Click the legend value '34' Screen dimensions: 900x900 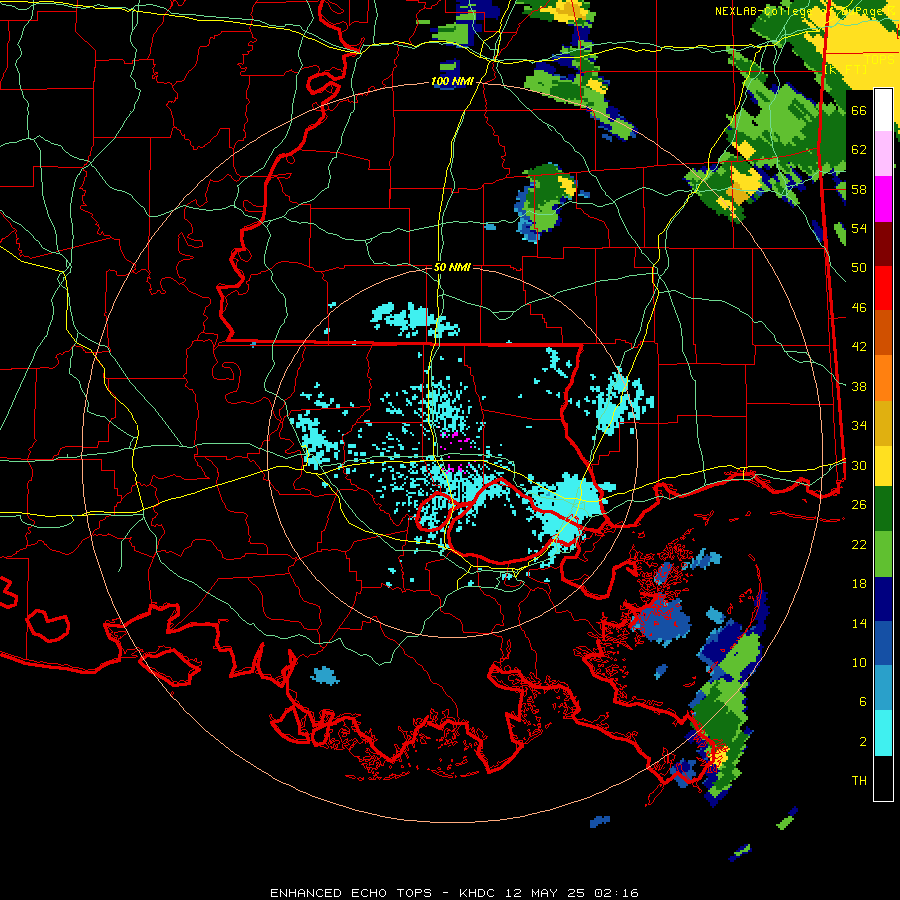tap(859, 426)
